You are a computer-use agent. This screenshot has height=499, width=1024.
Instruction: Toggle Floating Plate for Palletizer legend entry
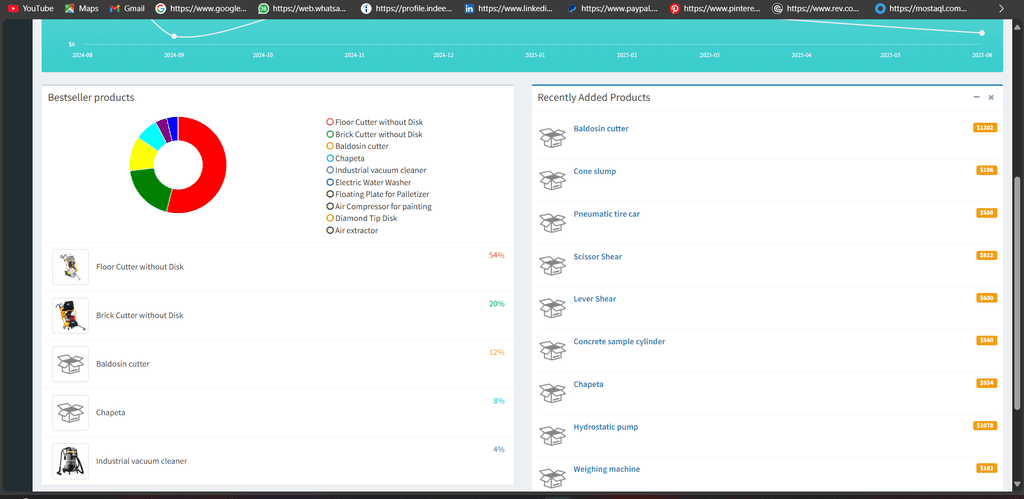pyautogui.click(x=377, y=194)
